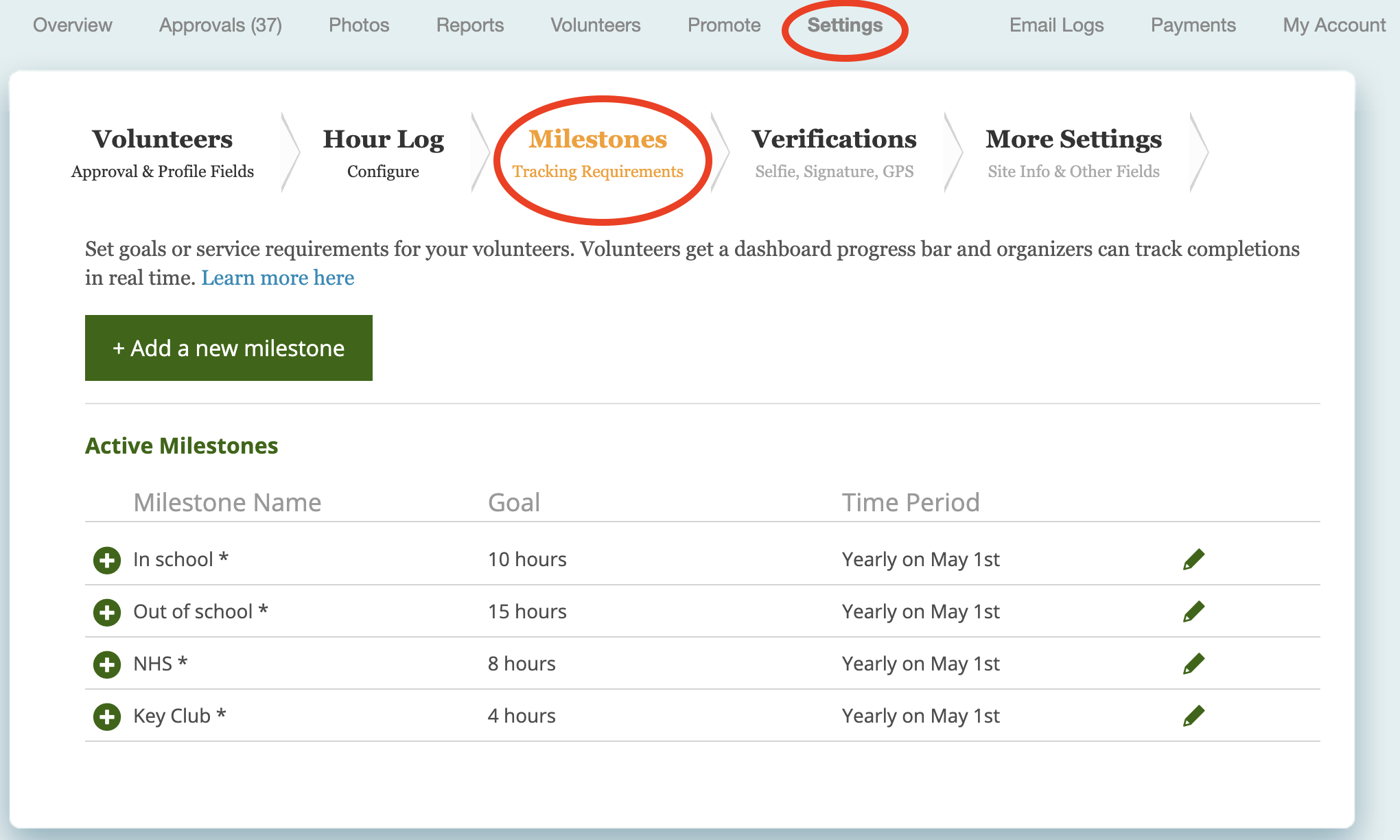Follow the Learn more here link
The image size is (1400, 840).
[278, 278]
